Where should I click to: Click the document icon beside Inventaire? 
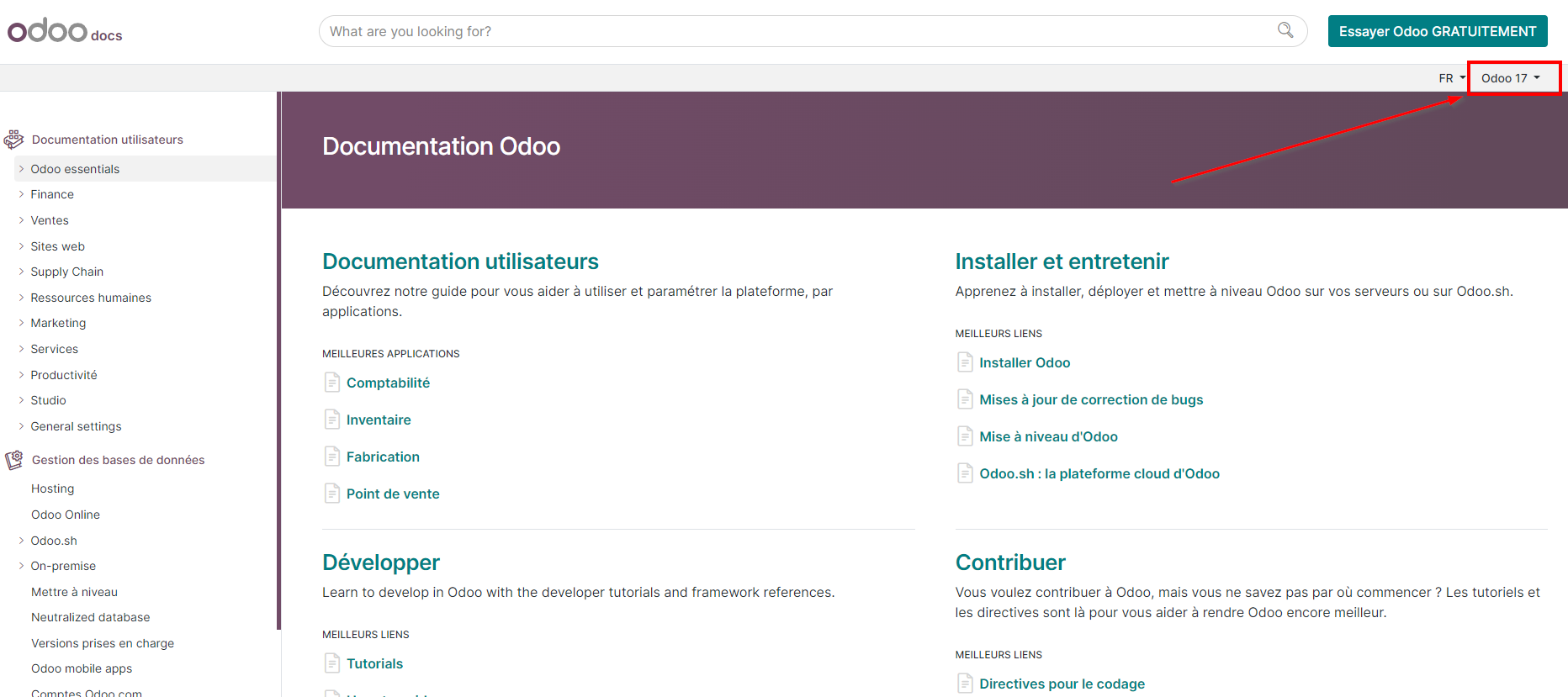click(x=332, y=420)
